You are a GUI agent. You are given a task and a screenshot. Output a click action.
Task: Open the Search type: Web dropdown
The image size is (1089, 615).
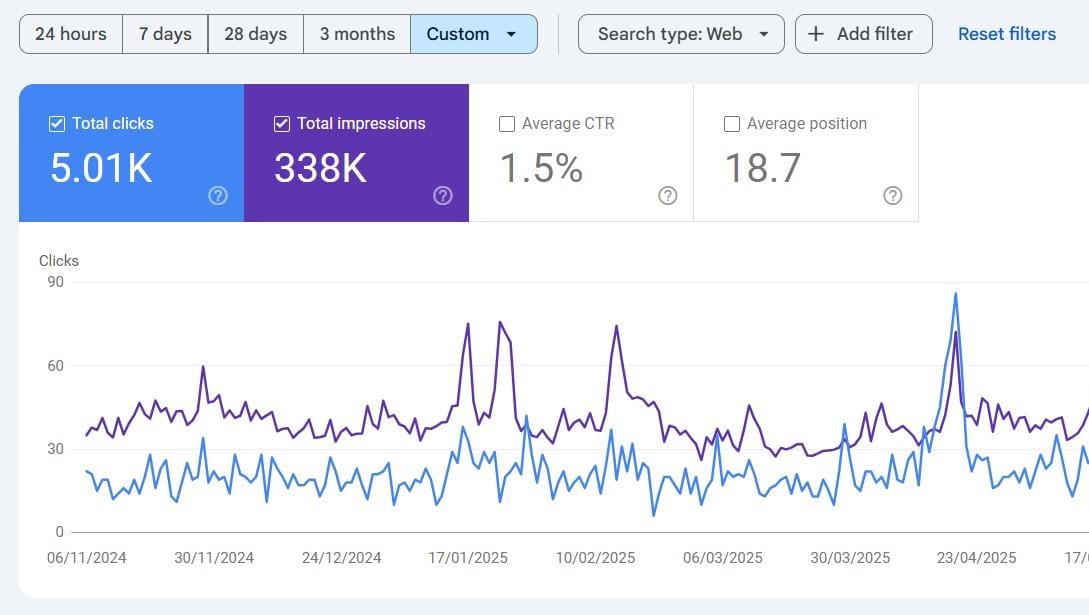click(681, 34)
